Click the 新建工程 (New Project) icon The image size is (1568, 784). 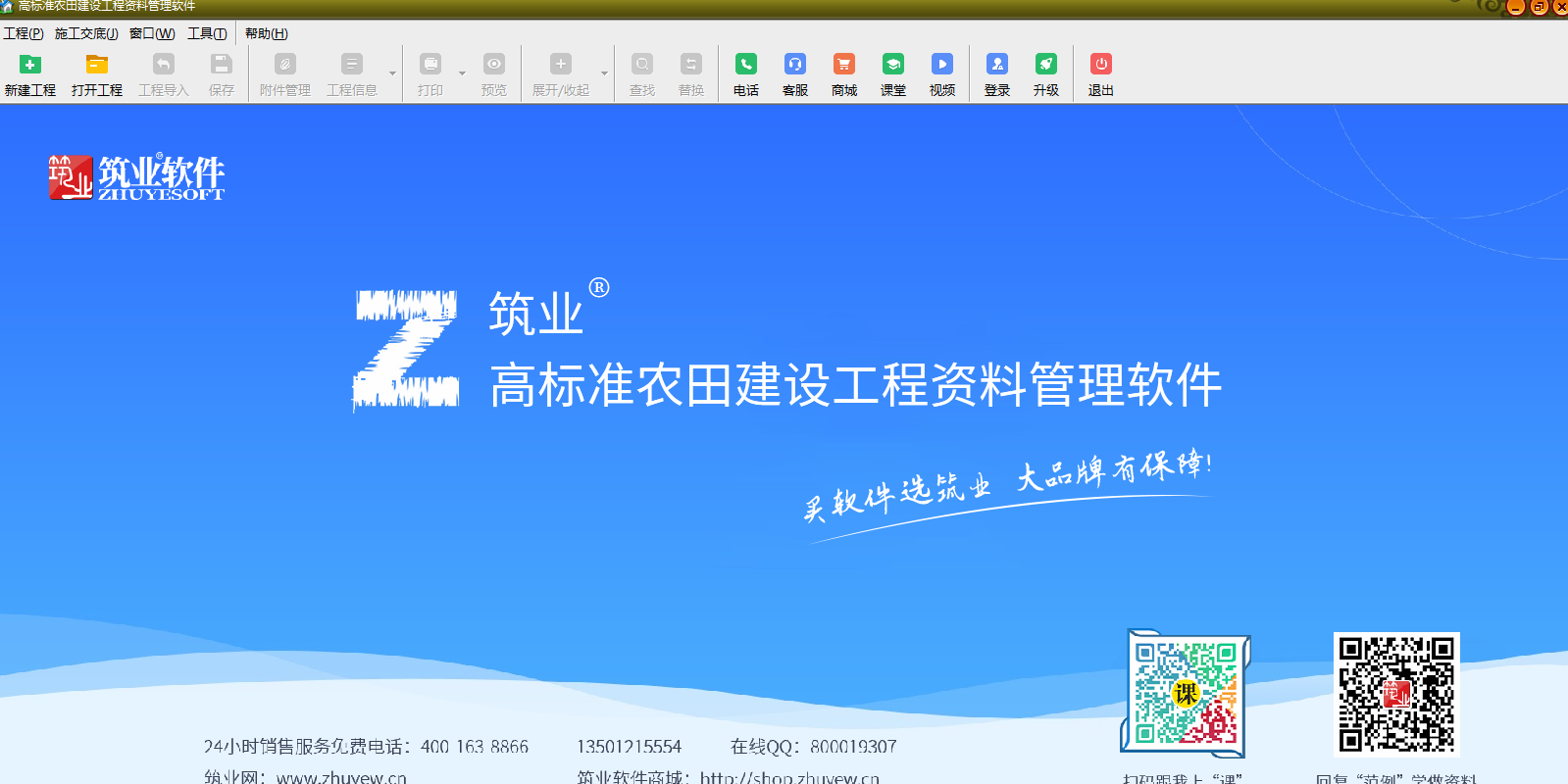tap(30, 65)
